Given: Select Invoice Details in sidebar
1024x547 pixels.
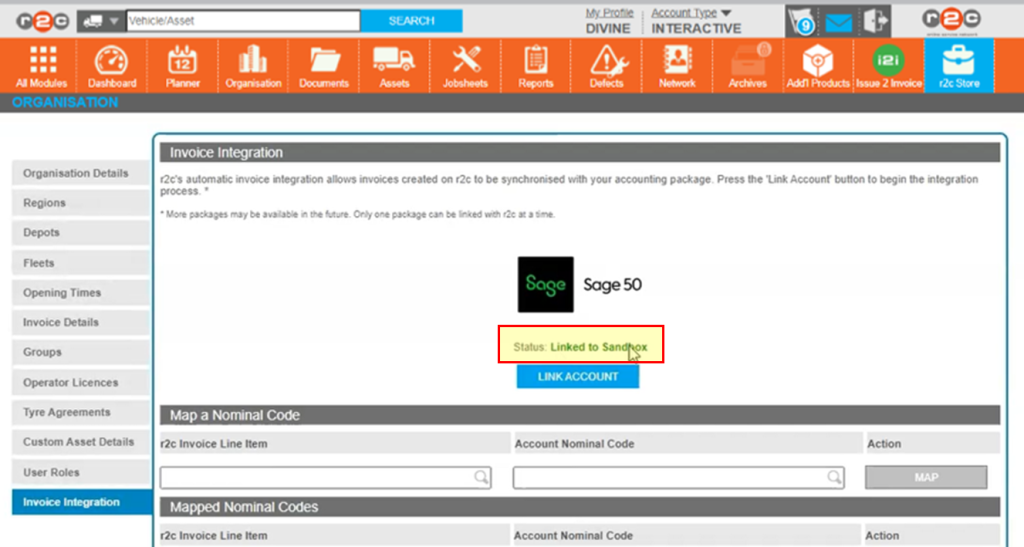Looking at the screenshot, I should 81,322.
